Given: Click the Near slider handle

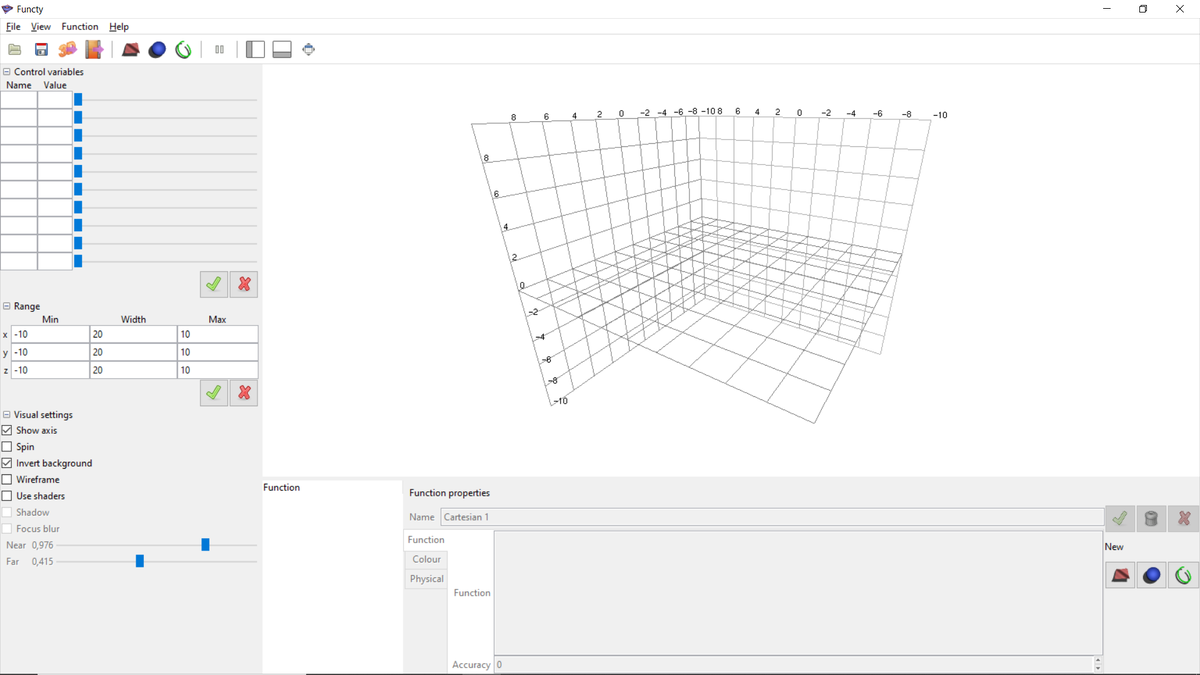Looking at the screenshot, I should pos(205,545).
